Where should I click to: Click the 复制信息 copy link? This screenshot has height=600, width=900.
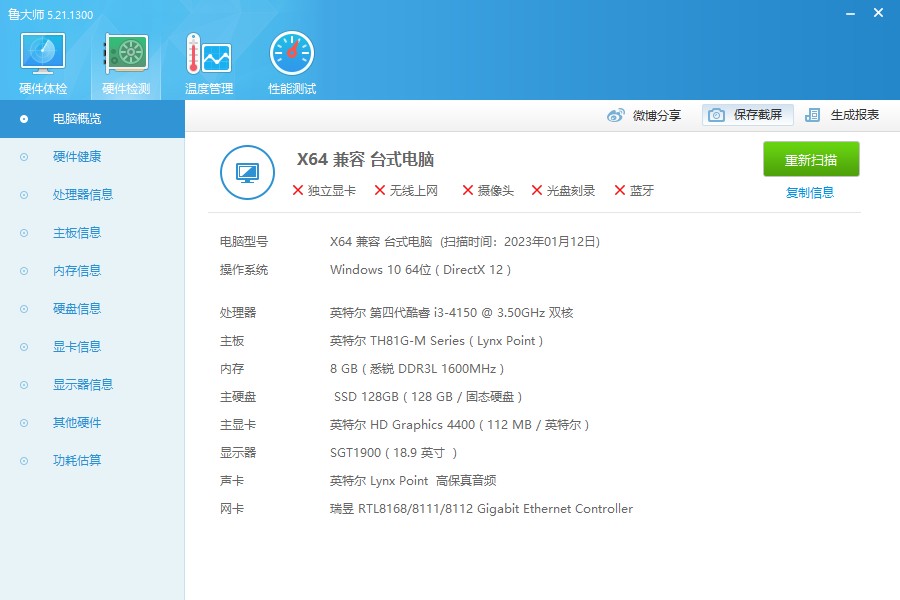tap(810, 191)
